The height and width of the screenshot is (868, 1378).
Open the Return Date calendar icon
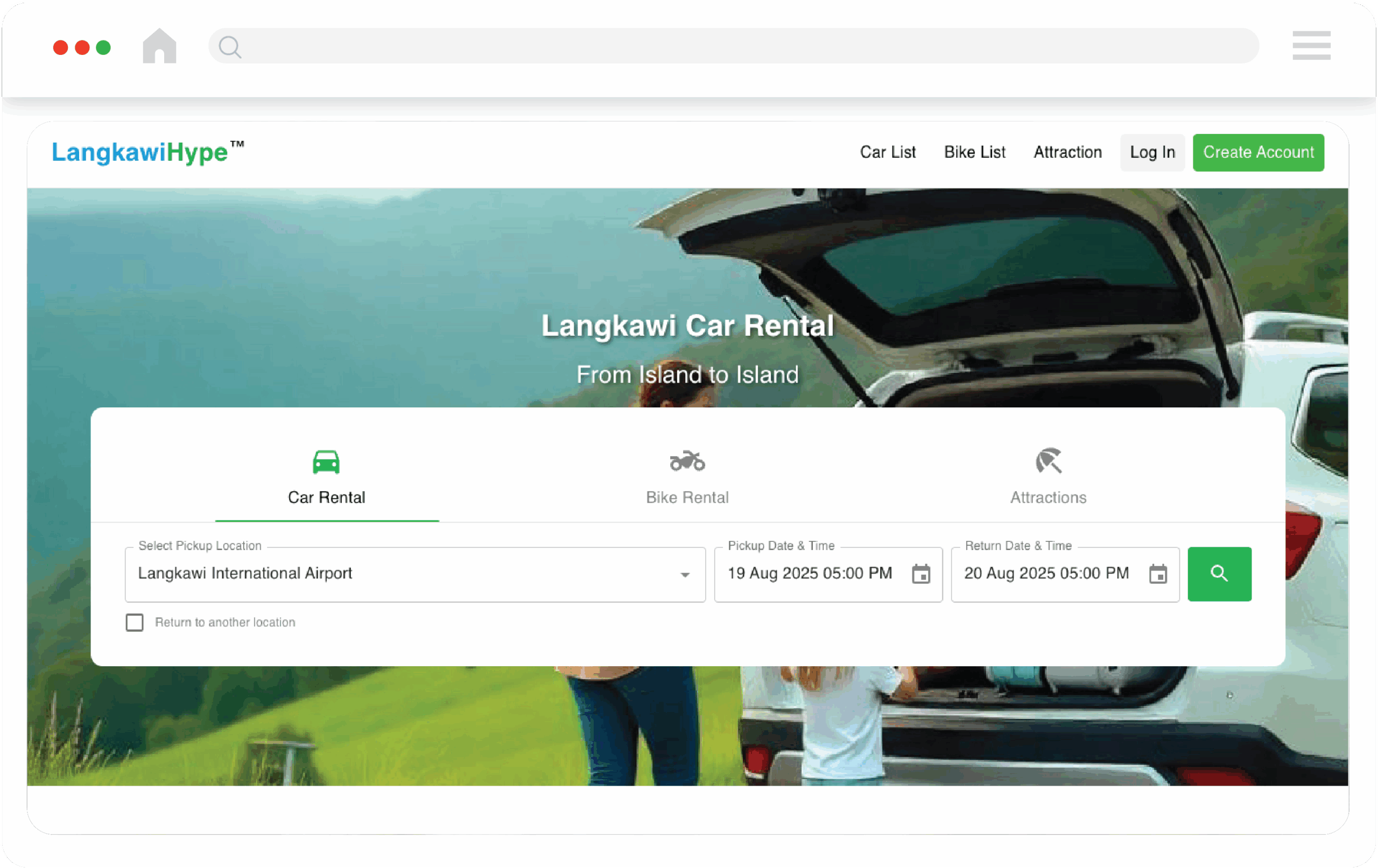point(1158,574)
